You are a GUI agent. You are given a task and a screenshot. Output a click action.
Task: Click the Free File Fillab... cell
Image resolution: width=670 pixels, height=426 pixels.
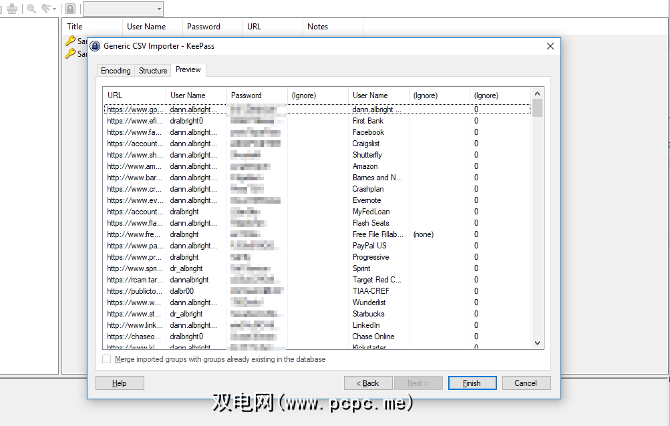pyautogui.click(x=378, y=234)
